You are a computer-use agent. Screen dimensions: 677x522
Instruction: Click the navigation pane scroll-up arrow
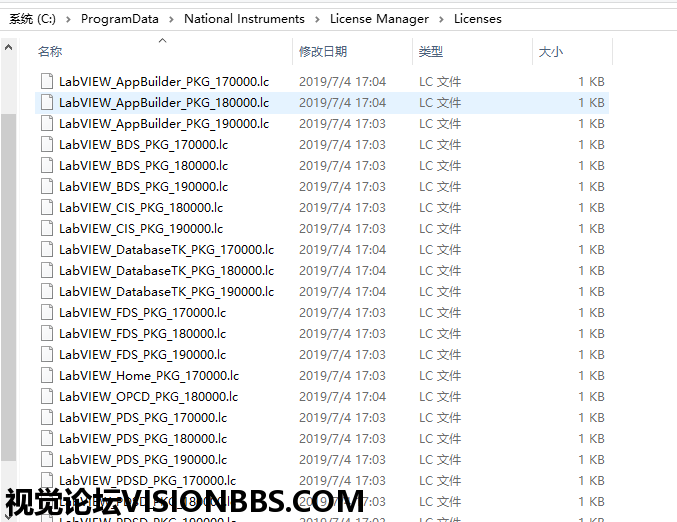(x=8, y=47)
